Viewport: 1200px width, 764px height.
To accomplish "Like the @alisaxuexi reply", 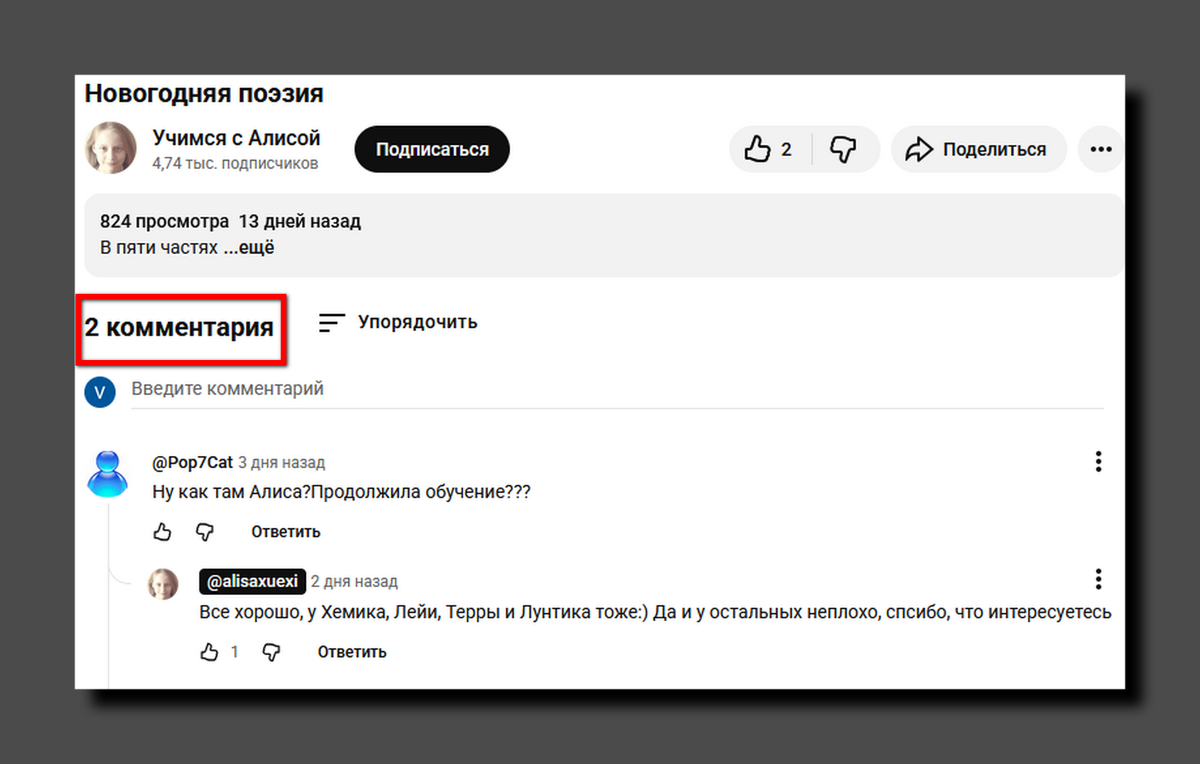I will click(x=209, y=652).
